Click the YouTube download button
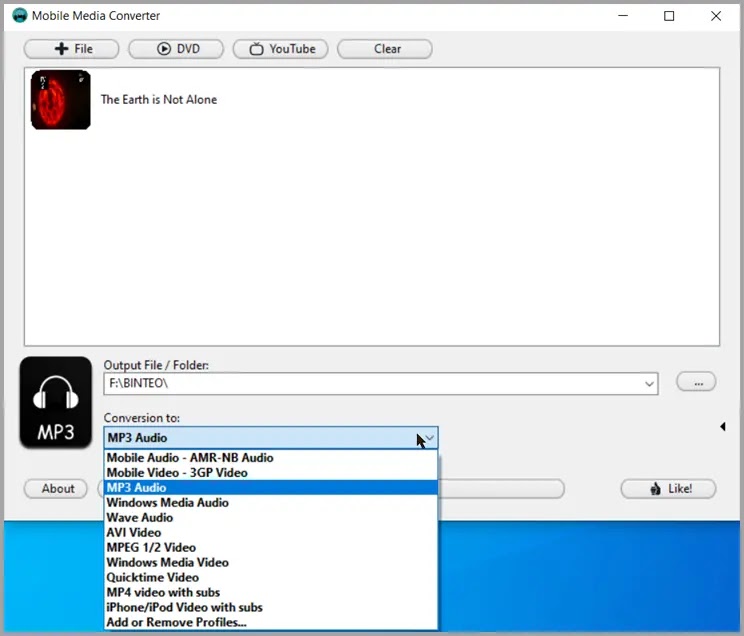 click(280, 49)
